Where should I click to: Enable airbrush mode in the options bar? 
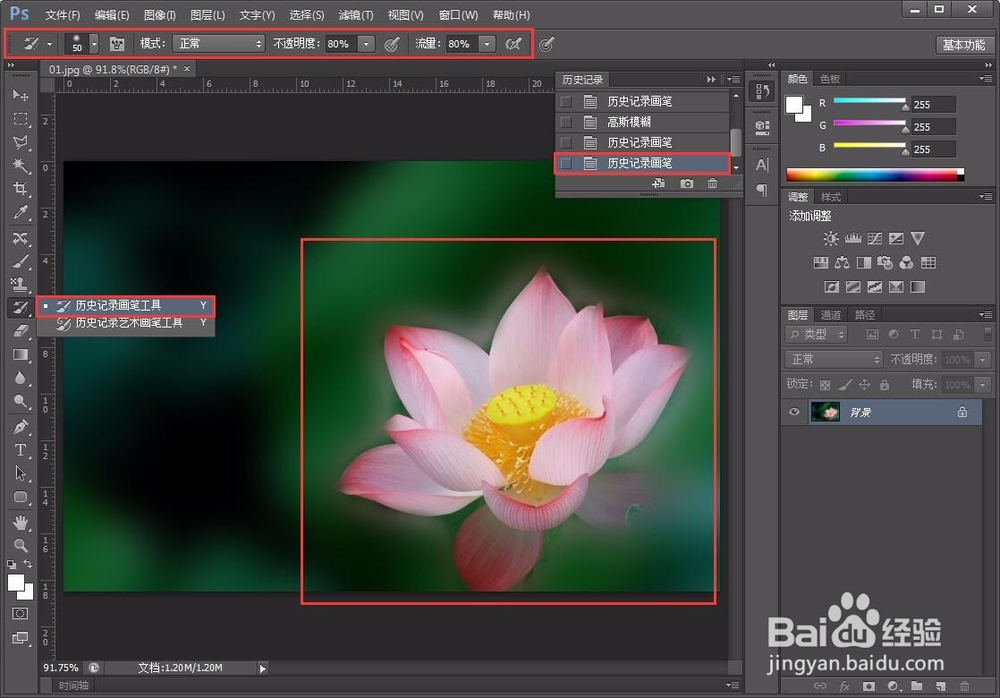coord(514,43)
